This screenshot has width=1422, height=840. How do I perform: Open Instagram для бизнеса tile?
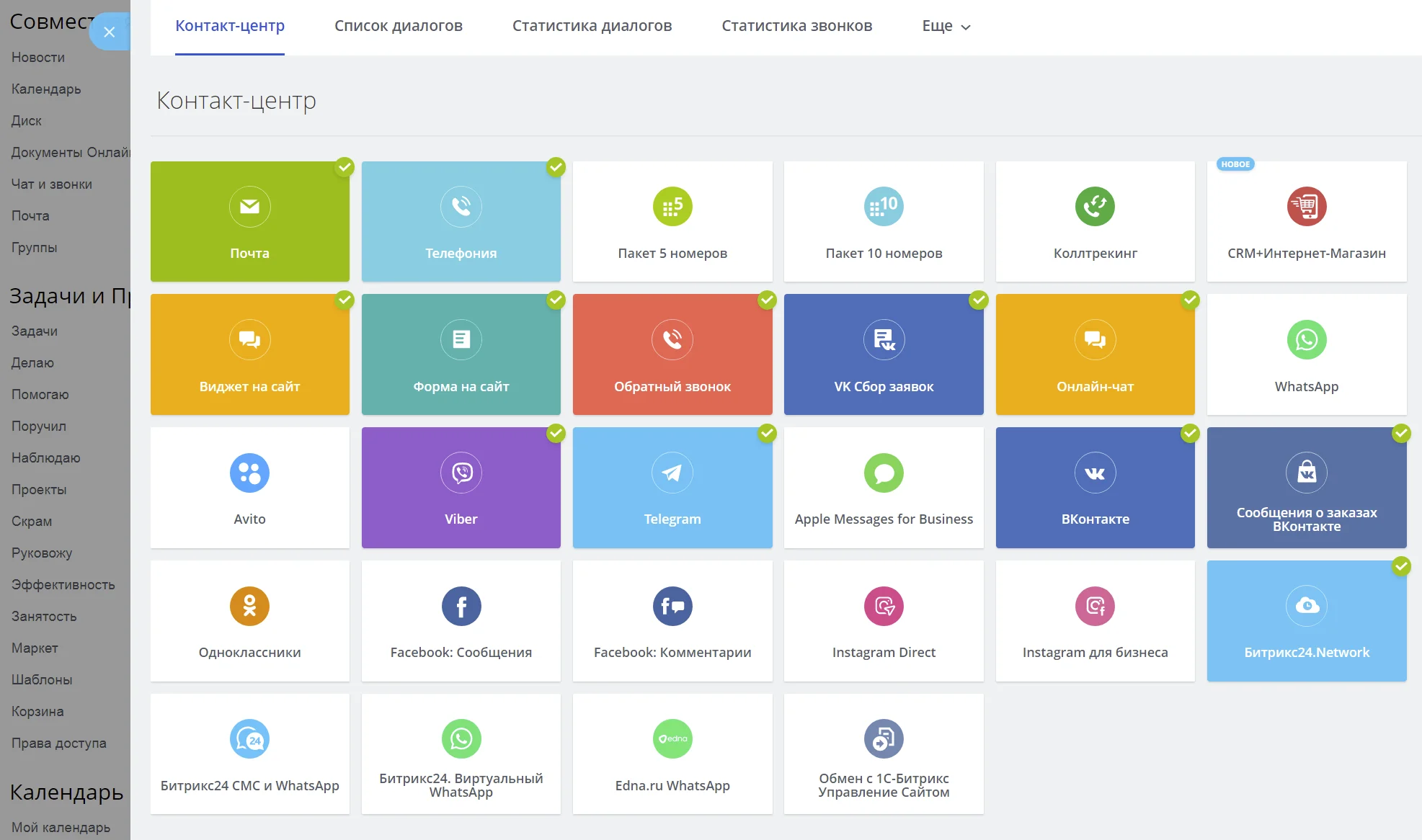(x=1095, y=621)
